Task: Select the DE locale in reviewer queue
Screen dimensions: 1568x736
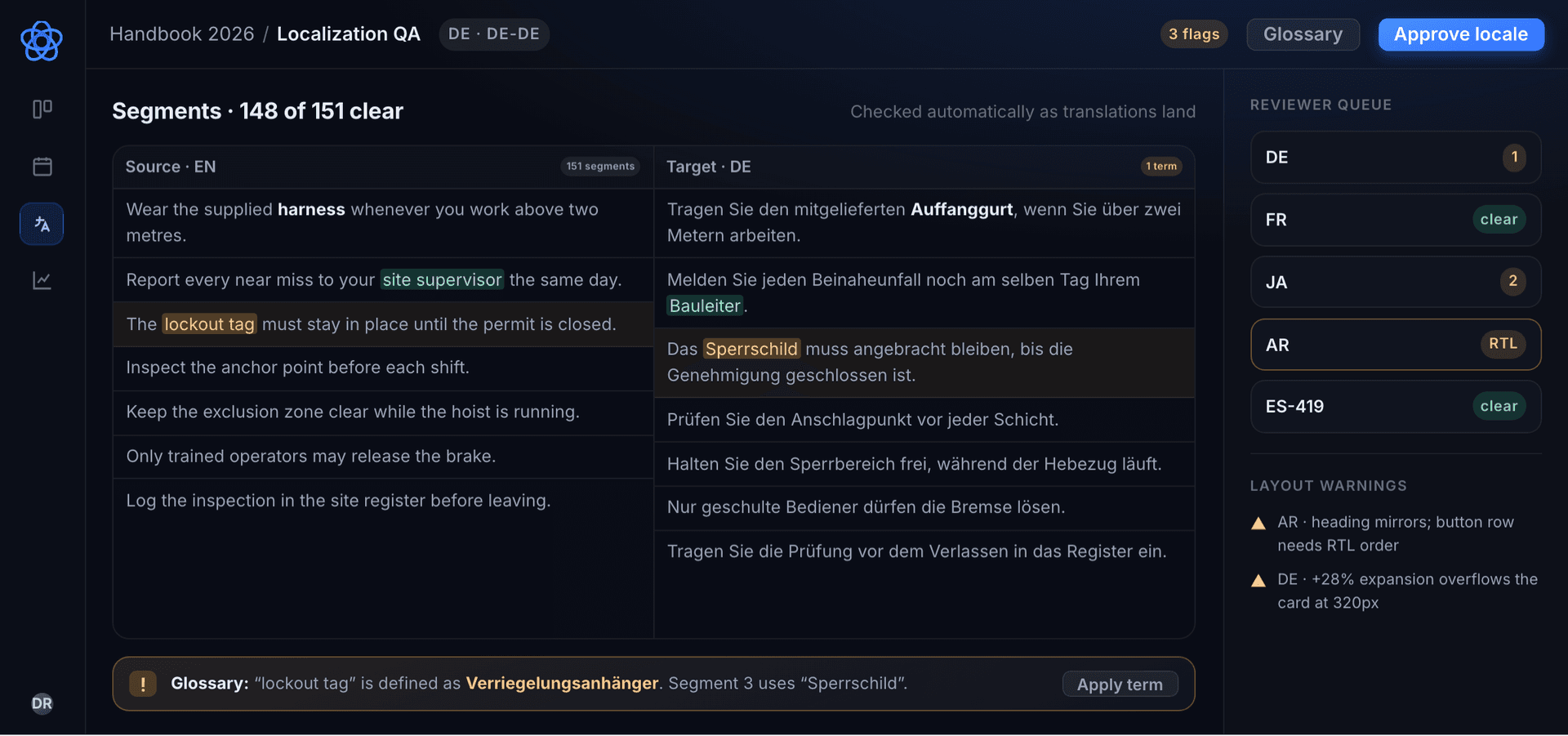Action: pyautogui.click(x=1396, y=157)
